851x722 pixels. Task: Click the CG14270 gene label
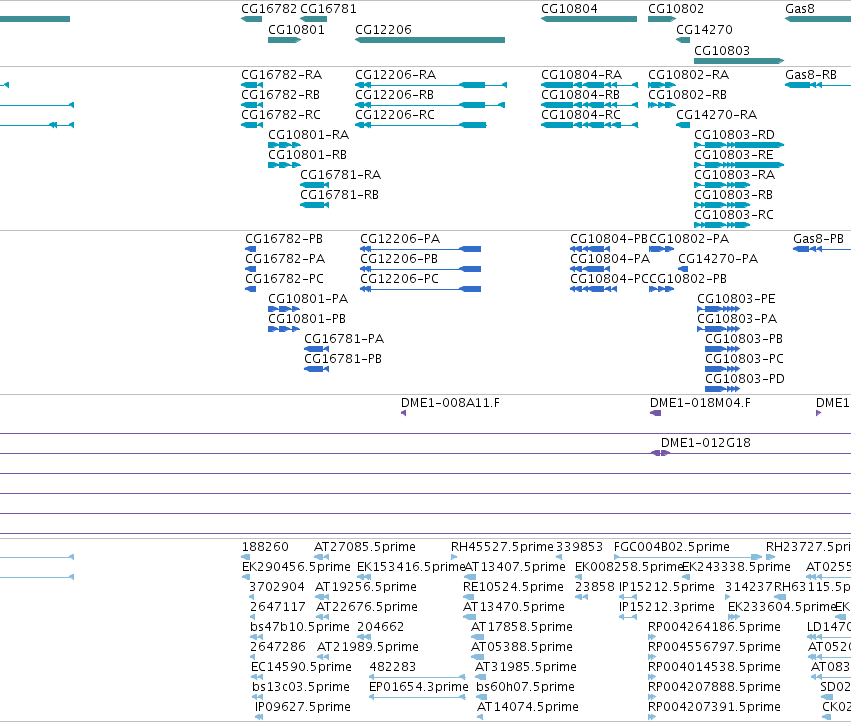[x=704, y=29]
